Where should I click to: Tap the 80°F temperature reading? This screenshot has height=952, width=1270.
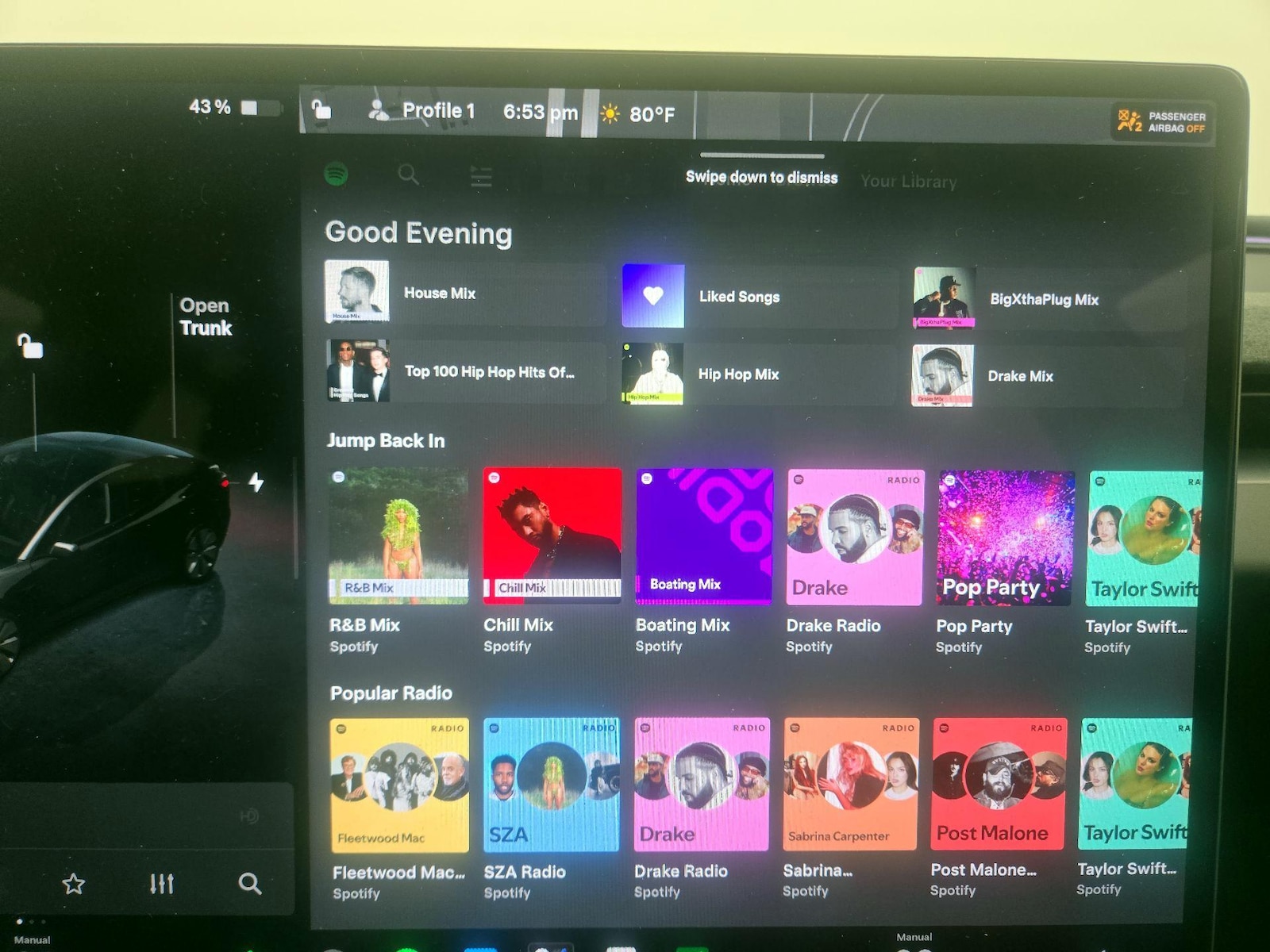652,115
